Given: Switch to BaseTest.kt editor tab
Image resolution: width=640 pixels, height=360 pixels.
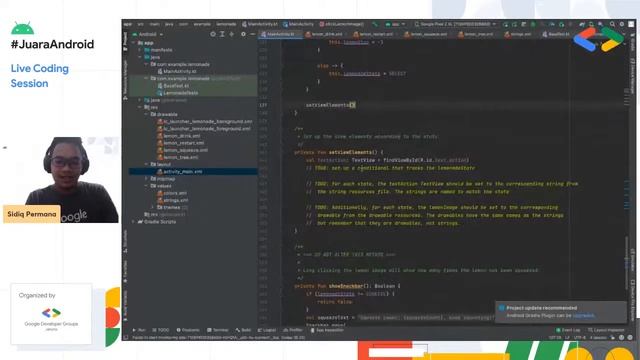Looking at the screenshot, I should [x=556, y=34].
